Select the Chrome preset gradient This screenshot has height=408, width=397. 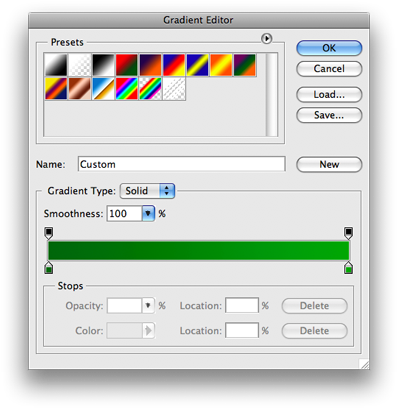tap(103, 89)
